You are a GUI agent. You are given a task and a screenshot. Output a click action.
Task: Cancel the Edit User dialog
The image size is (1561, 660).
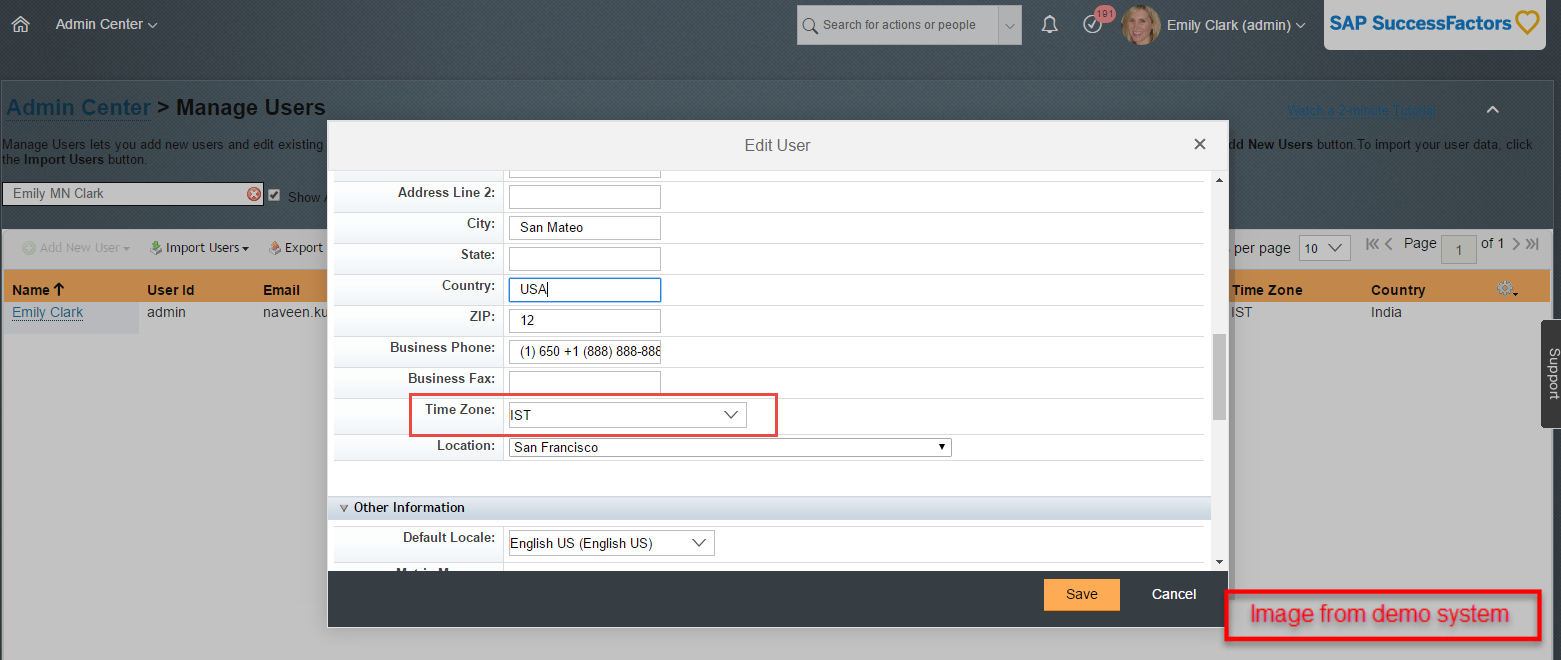[x=1174, y=594]
